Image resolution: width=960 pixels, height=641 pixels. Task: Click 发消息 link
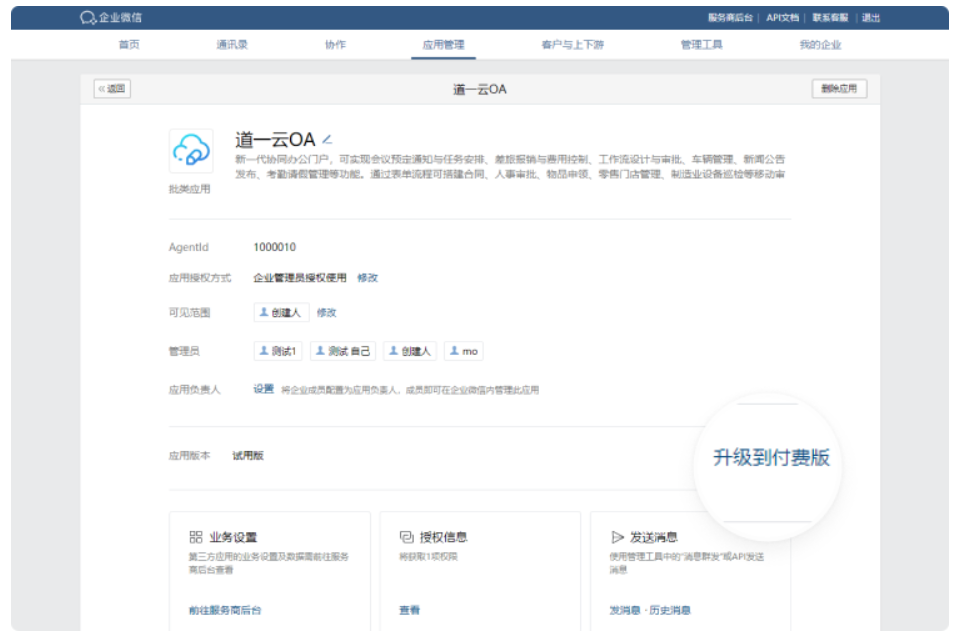click(x=625, y=610)
